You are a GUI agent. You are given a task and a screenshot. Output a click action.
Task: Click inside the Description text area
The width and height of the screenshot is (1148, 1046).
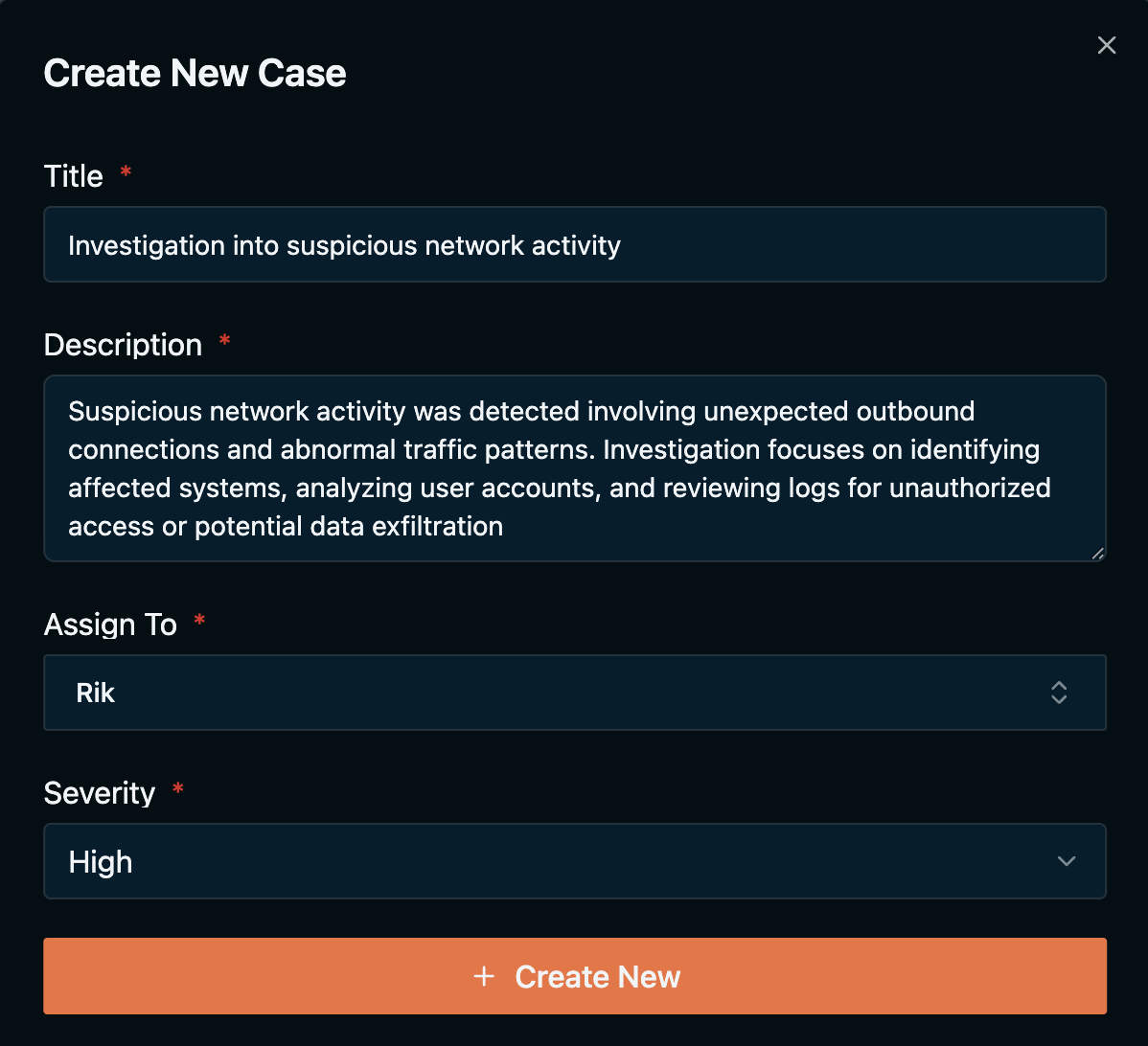[x=575, y=468]
